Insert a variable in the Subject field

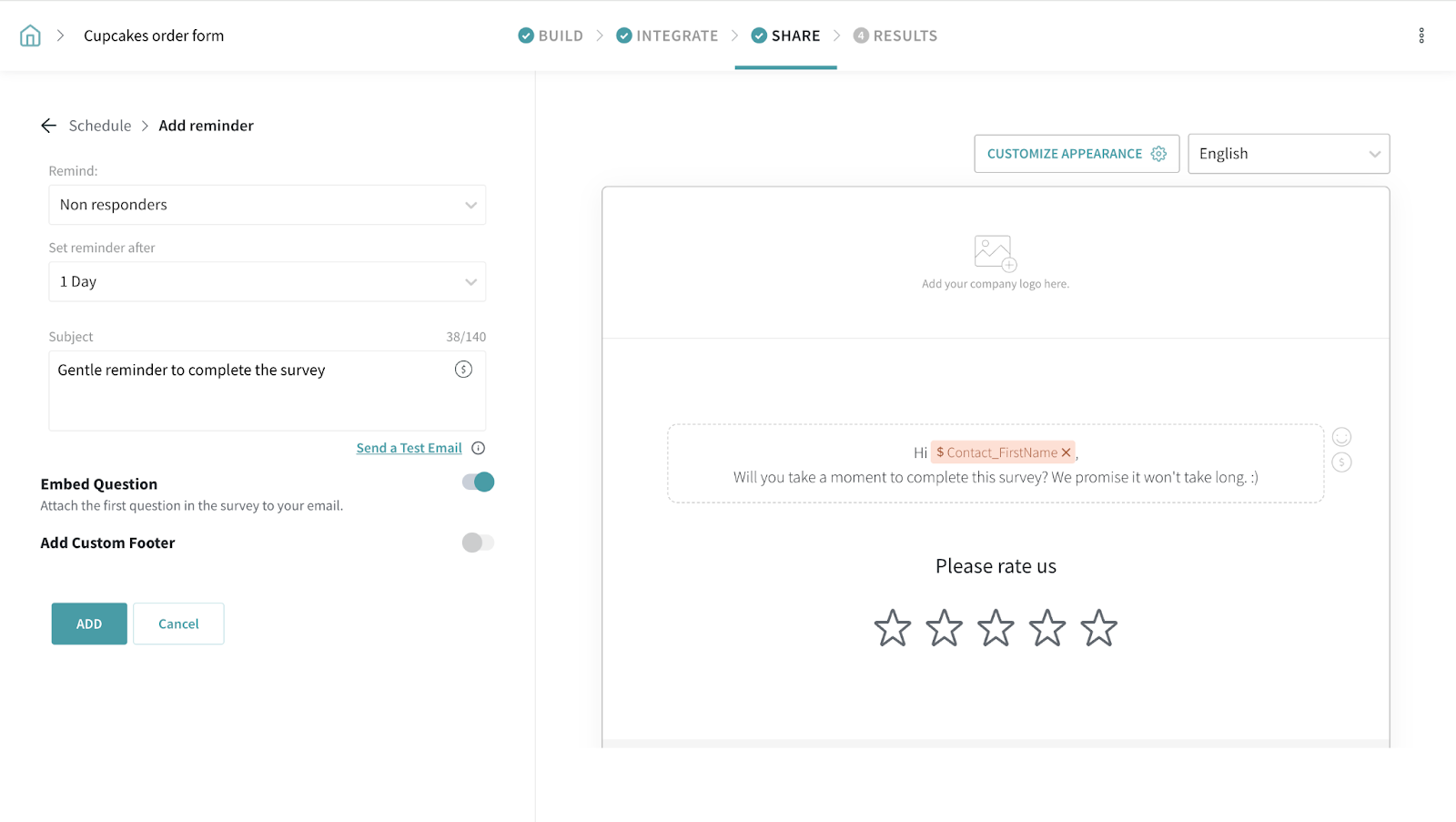pos(463,370)
